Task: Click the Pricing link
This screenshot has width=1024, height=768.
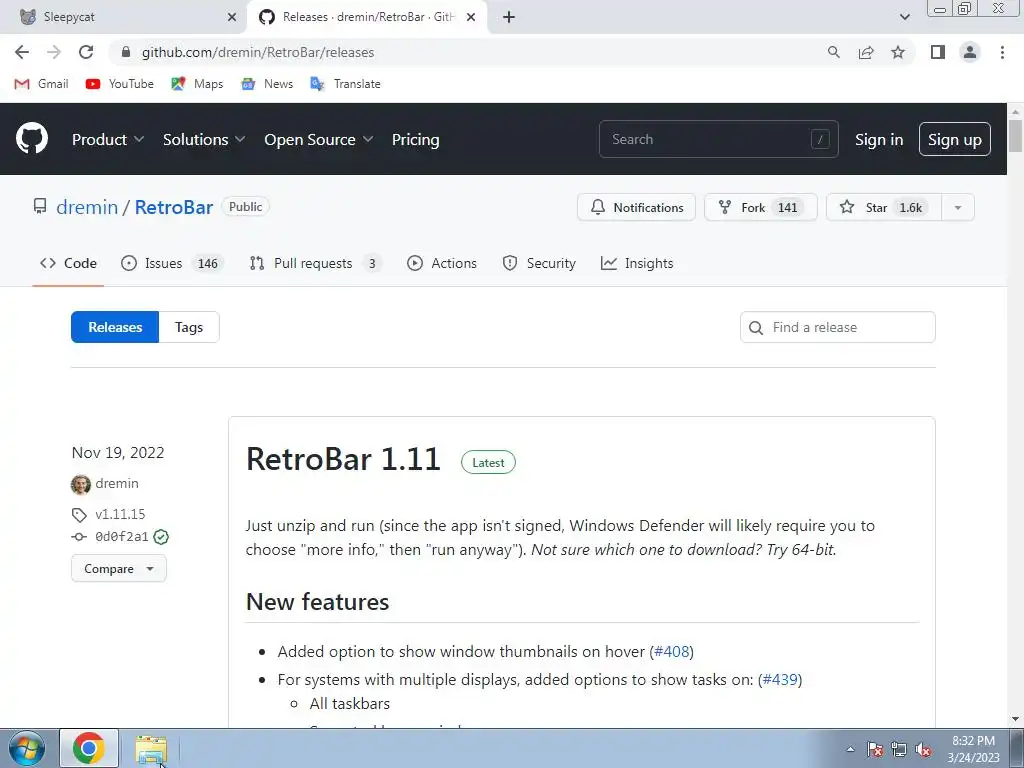Action: click(x=415, y=139)
